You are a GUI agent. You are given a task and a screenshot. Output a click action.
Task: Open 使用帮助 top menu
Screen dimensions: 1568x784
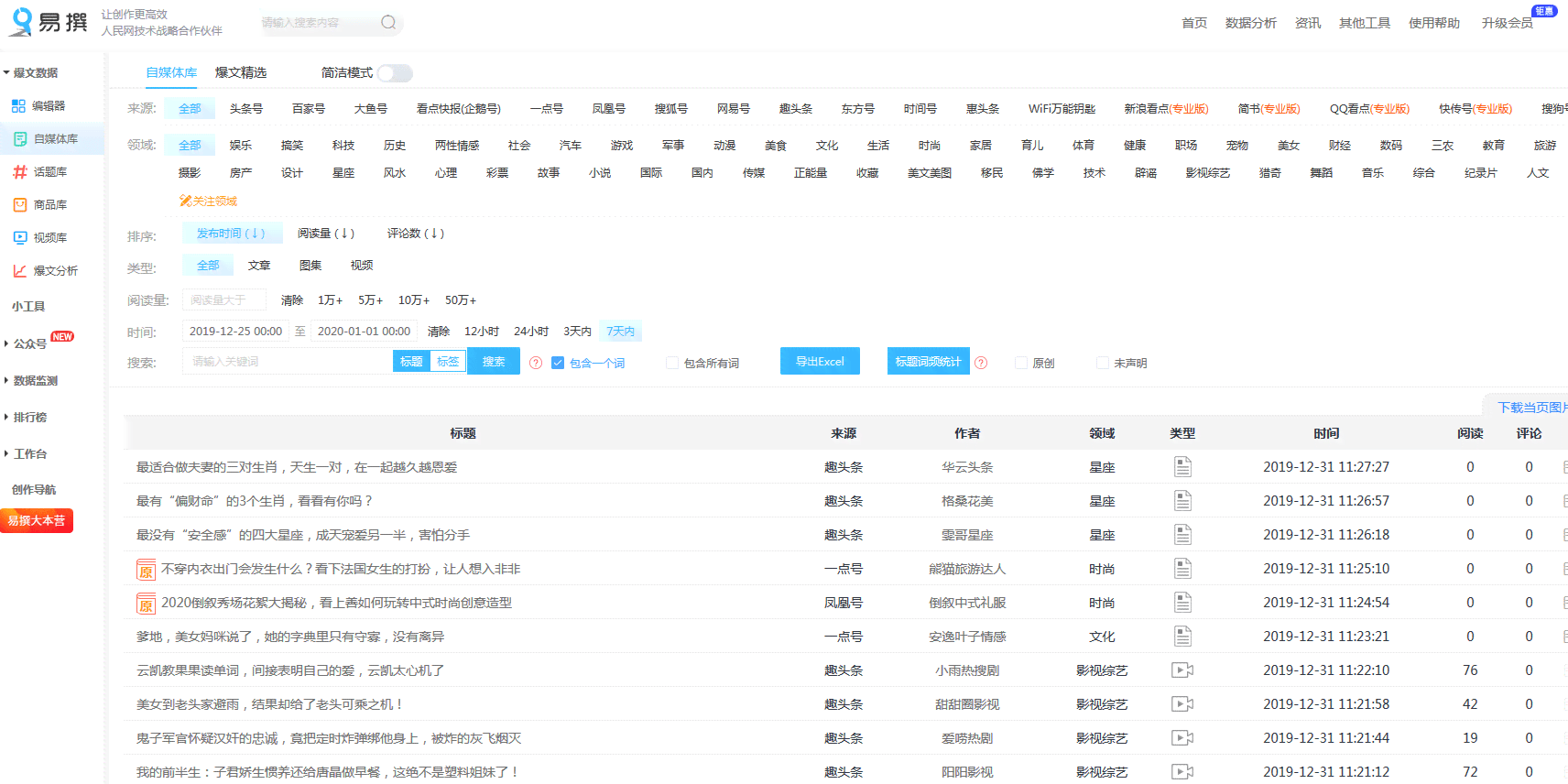coord(1433,23)
